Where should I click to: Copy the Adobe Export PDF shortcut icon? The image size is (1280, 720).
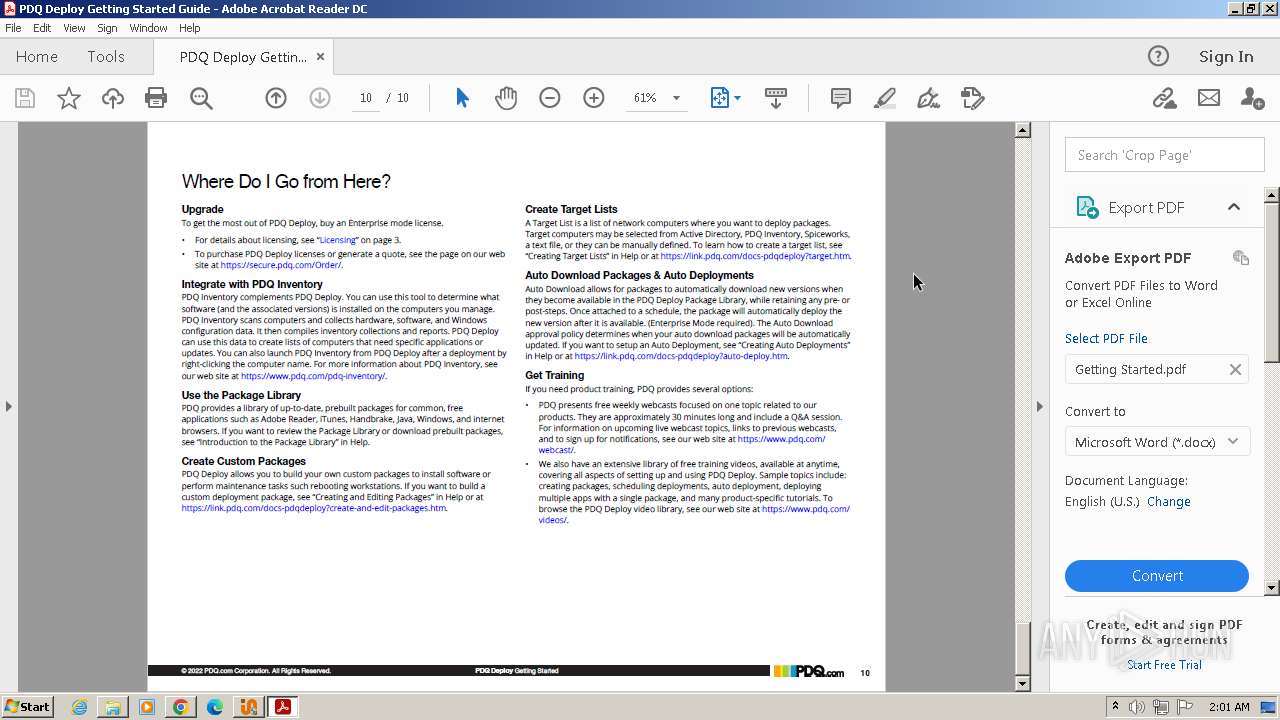pyautogui.click(x=1241, y=258)
